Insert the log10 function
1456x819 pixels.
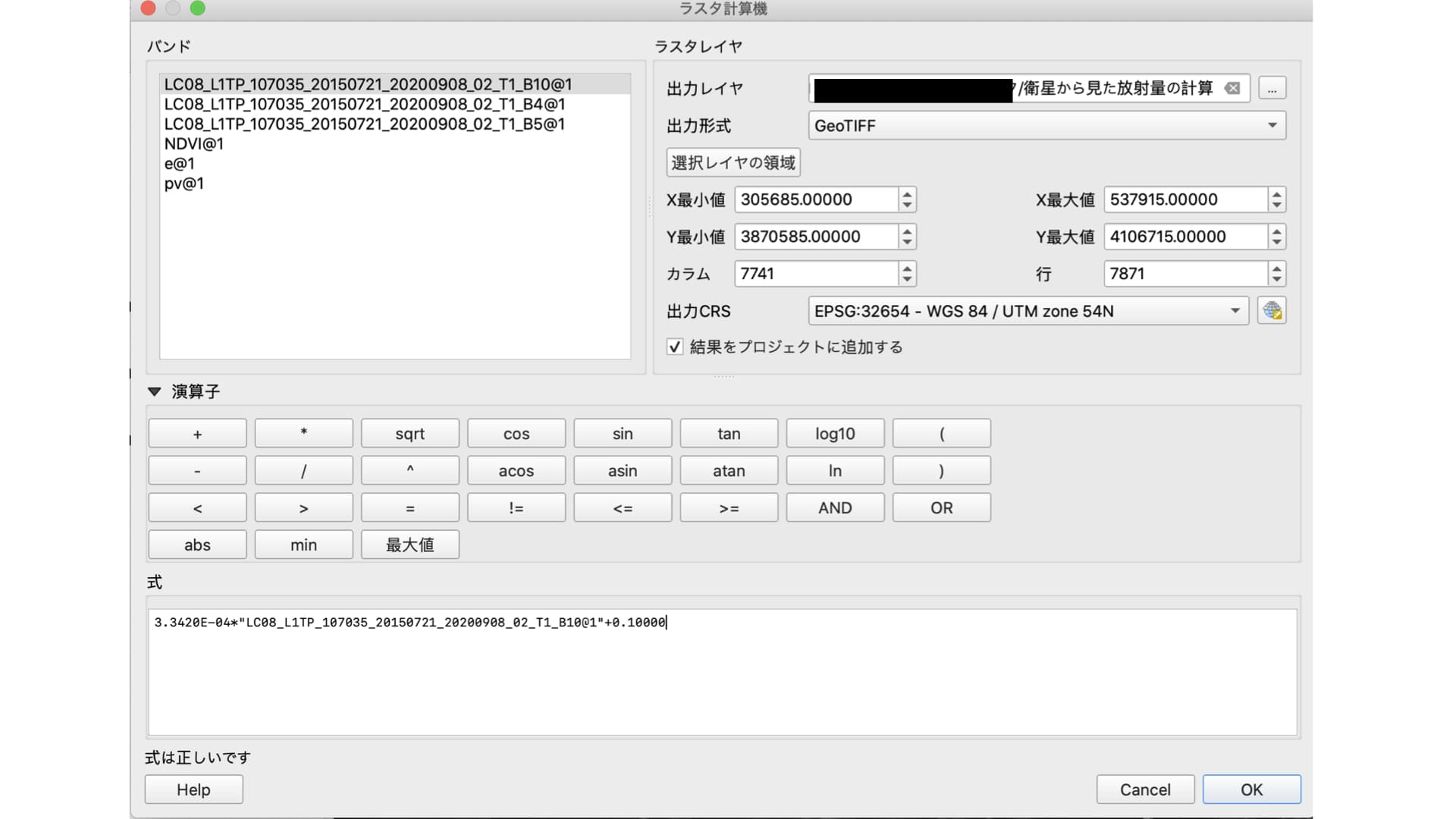835,434
